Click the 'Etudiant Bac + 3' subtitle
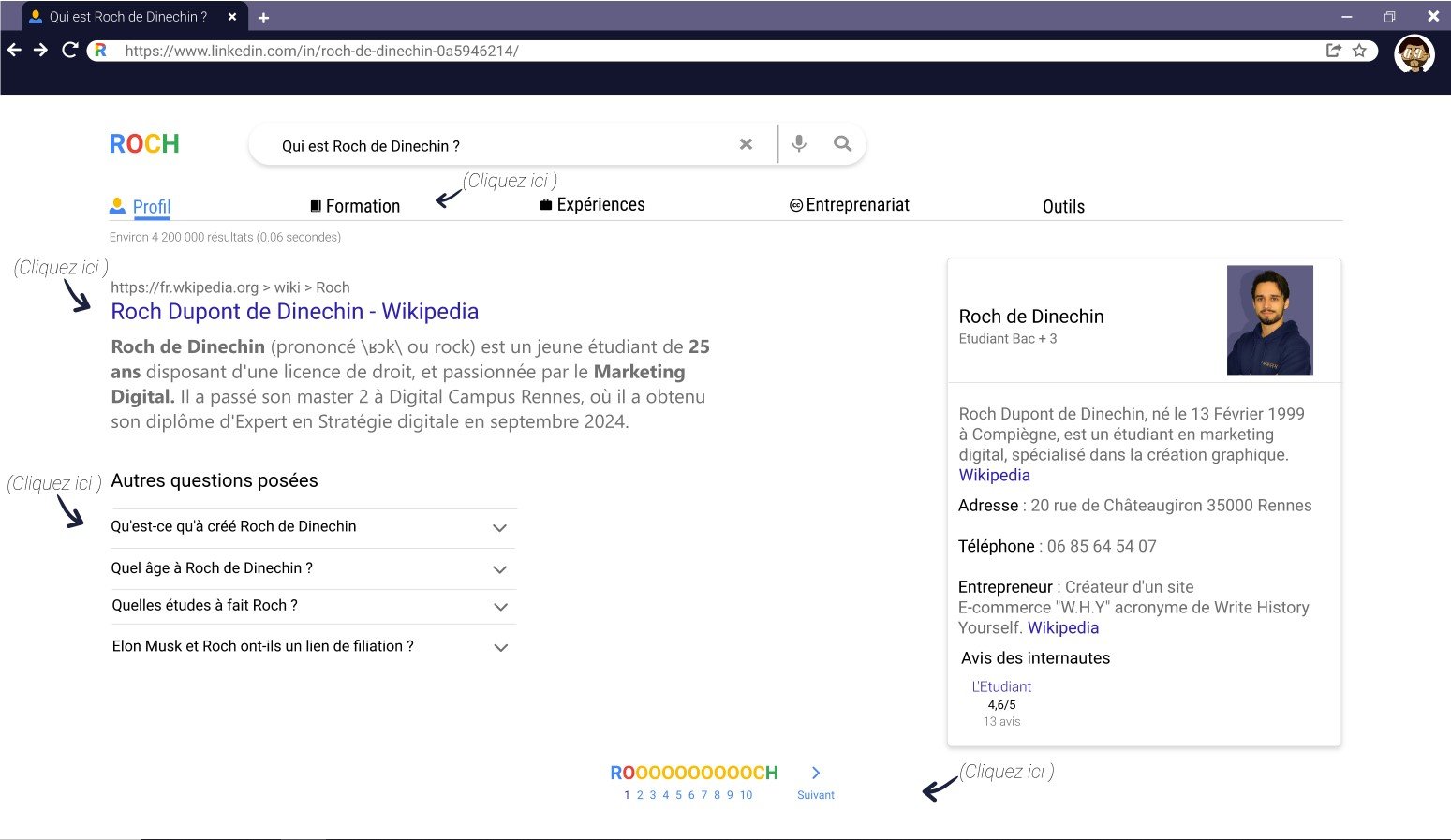Viewport: 1451px width, 840px height. tap(1008, 339)
